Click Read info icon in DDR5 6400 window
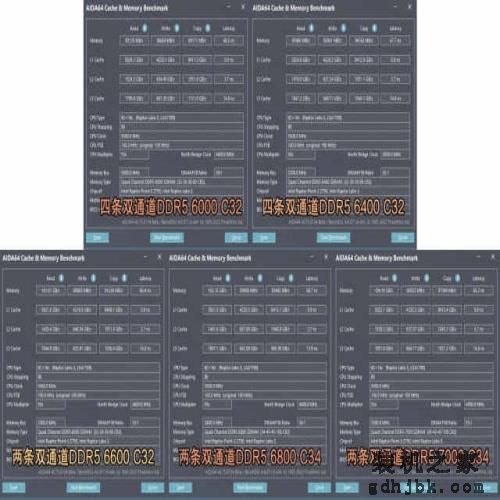The width and height of the screenshot is (500, 500). [311, 28]
